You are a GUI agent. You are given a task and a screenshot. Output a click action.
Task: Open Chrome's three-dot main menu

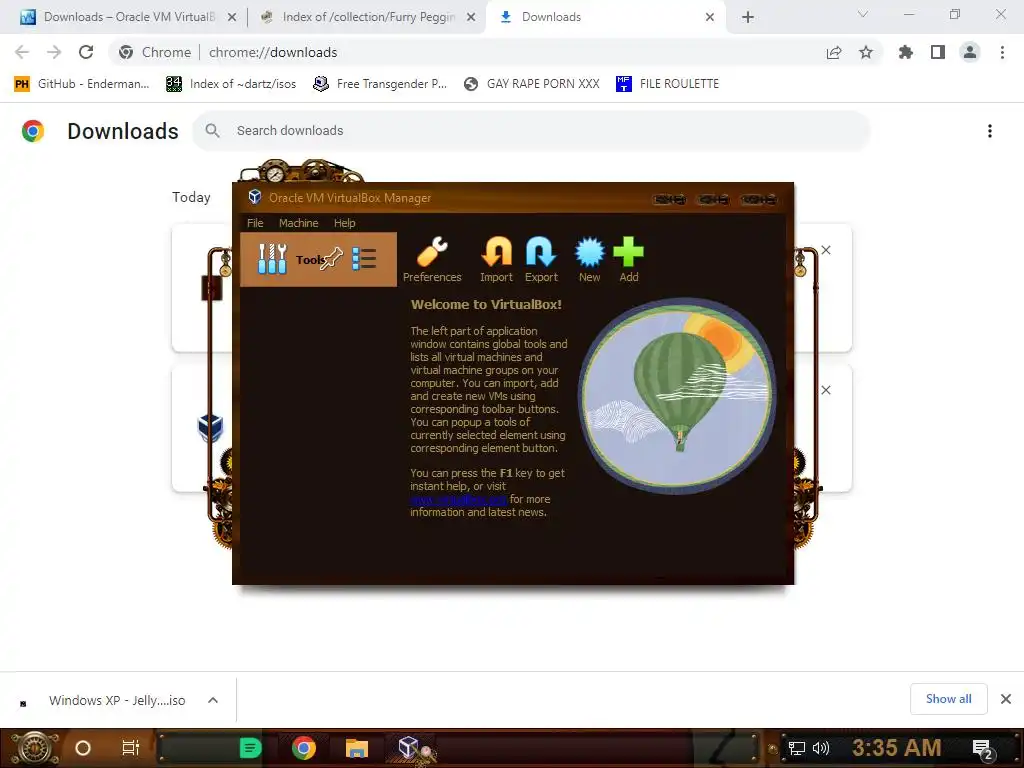1002,52
